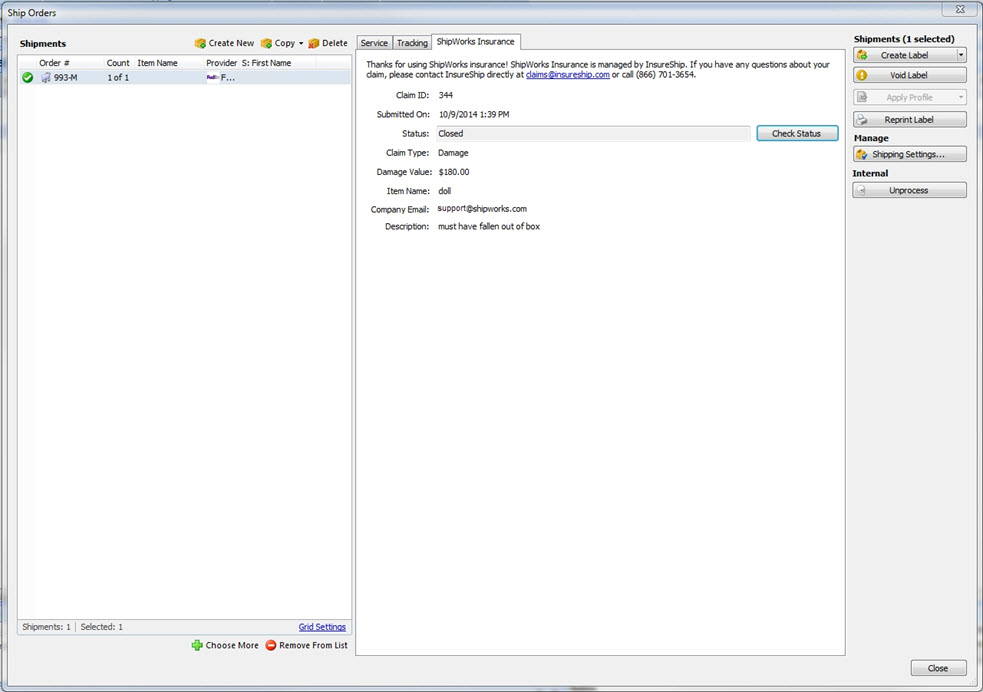Click the Close button at bottom
Viewport: 983px width, 692px height.
pos(938,668)
